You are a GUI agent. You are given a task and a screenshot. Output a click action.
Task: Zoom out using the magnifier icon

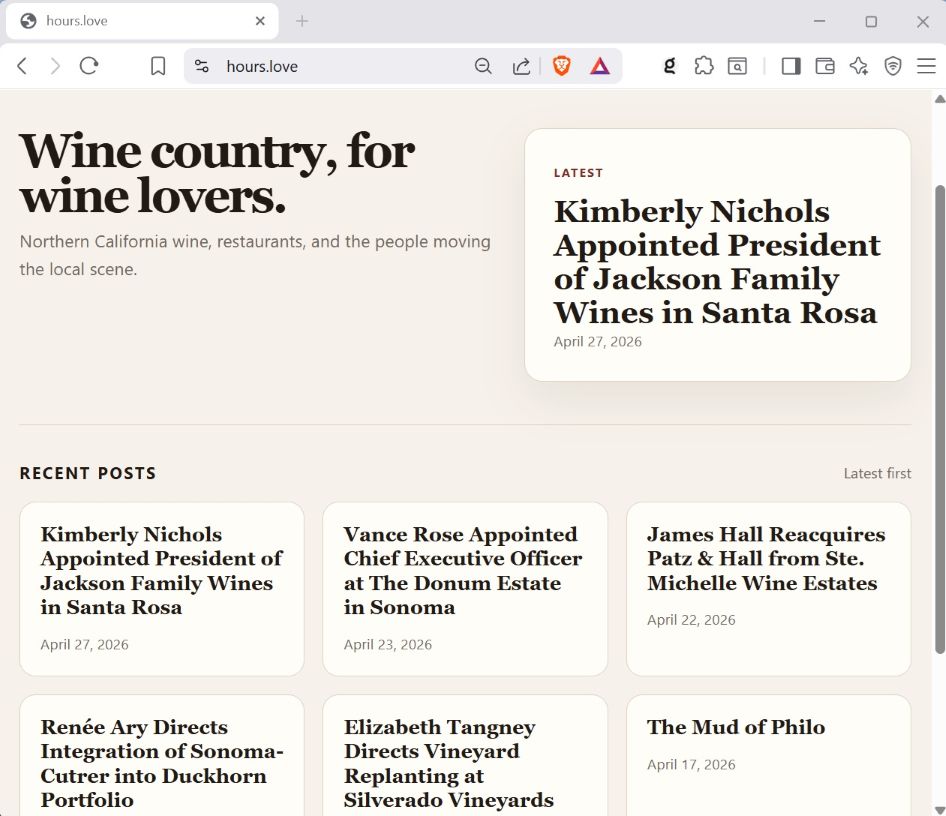coord(483,66)
